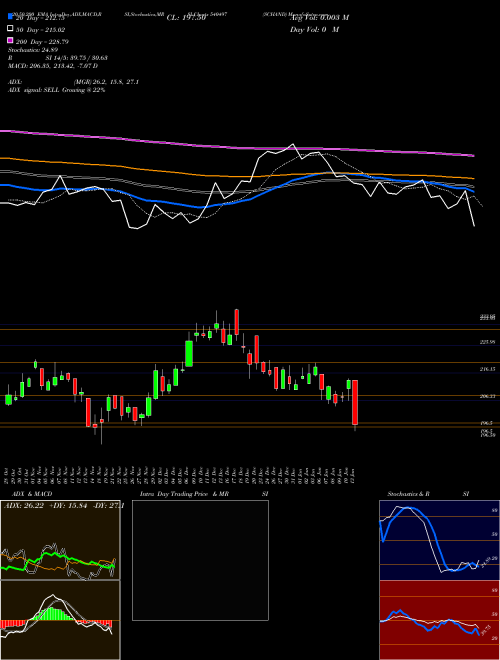Click the tall green candle in early December

click(189, 354)
